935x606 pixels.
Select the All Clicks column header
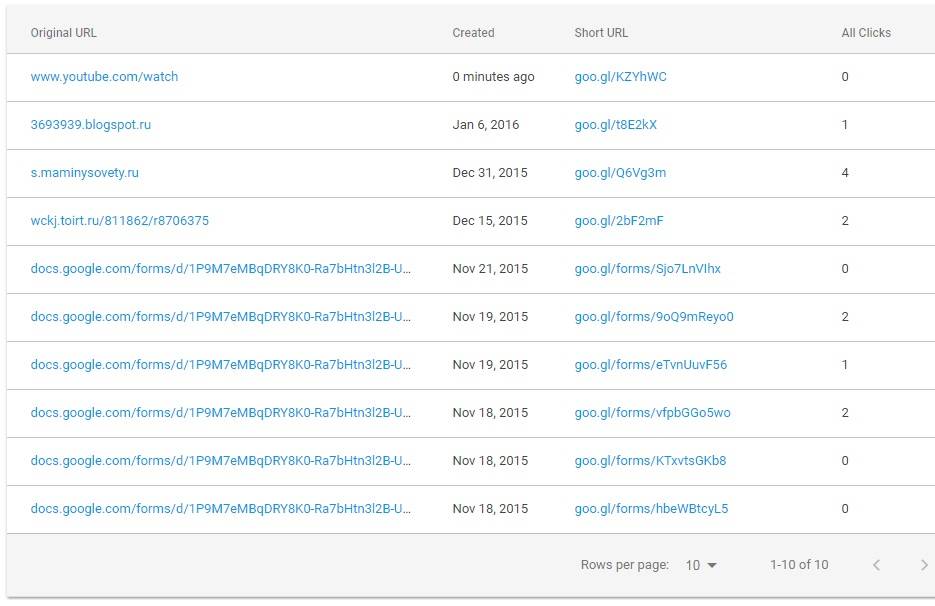866,33
